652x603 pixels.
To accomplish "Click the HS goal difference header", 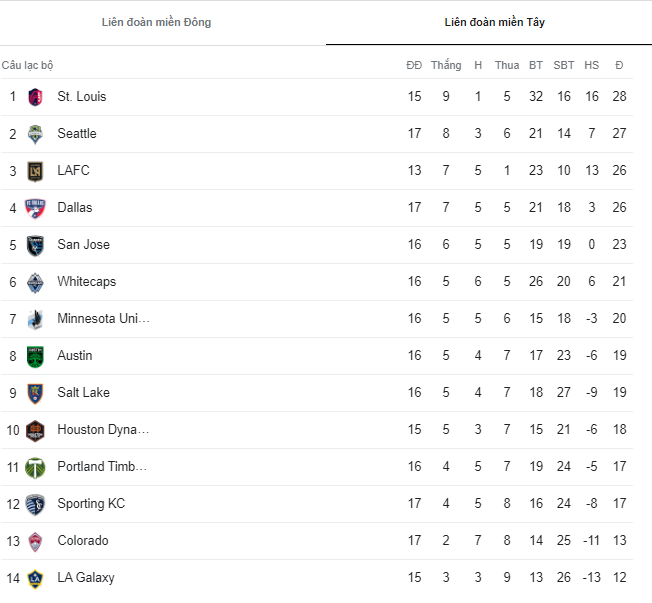I will tap(592, 65).
